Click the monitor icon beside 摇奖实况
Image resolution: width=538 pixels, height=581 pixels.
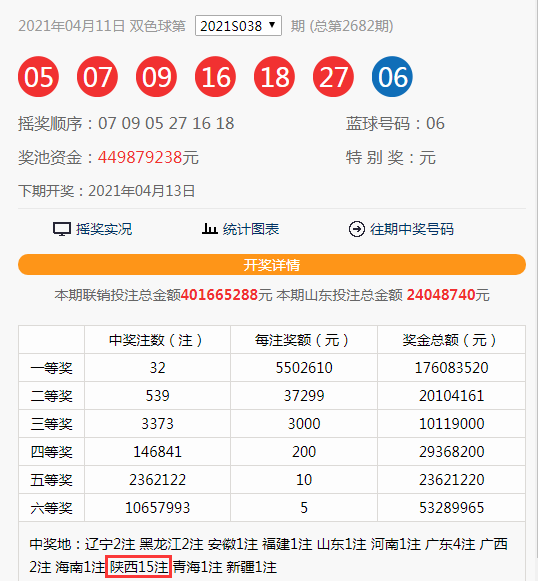click(62, 229)
